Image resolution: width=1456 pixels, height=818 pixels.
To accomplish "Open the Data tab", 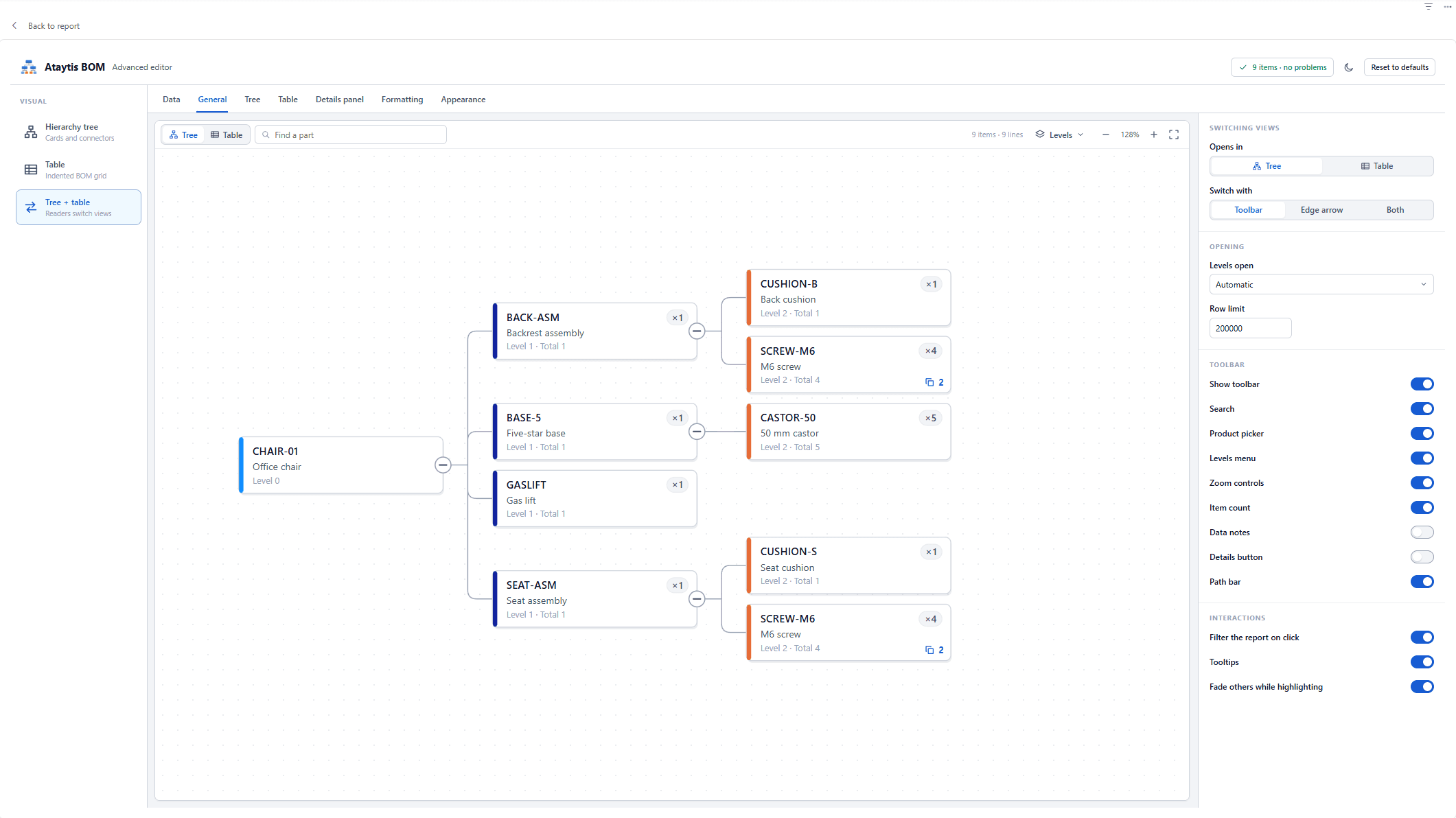I will pos(172,100).
